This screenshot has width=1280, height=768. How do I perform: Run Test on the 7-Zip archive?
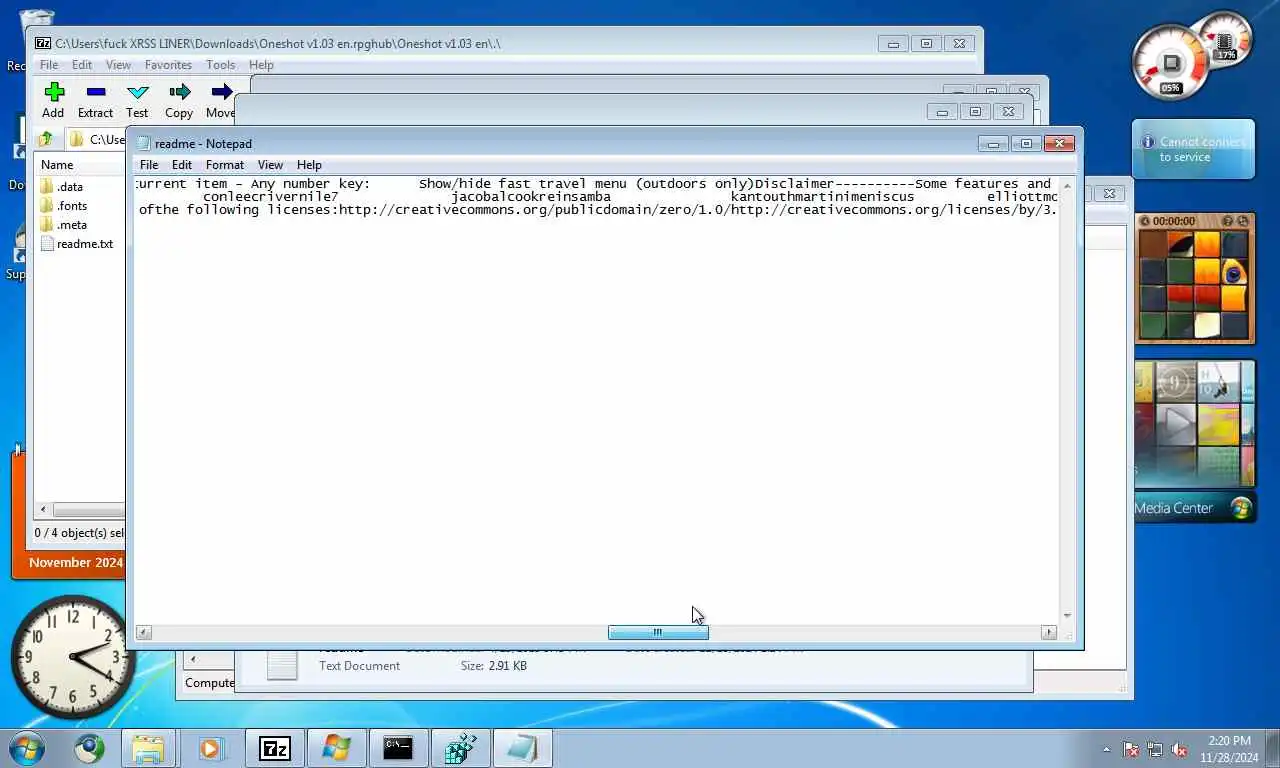(x=137, y=100)
